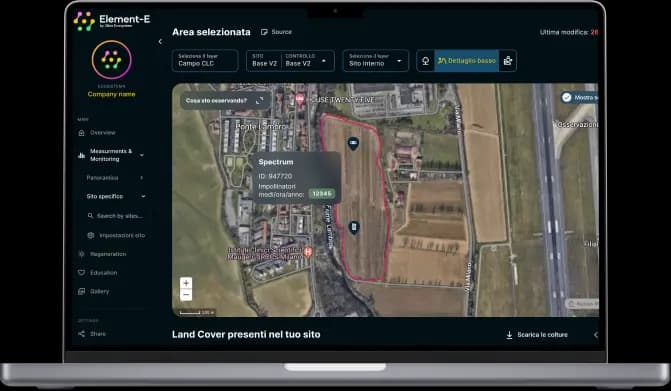This screenshot has width=671, height=391.
Task: Click the Source link near the title
Action: (276, 32)
